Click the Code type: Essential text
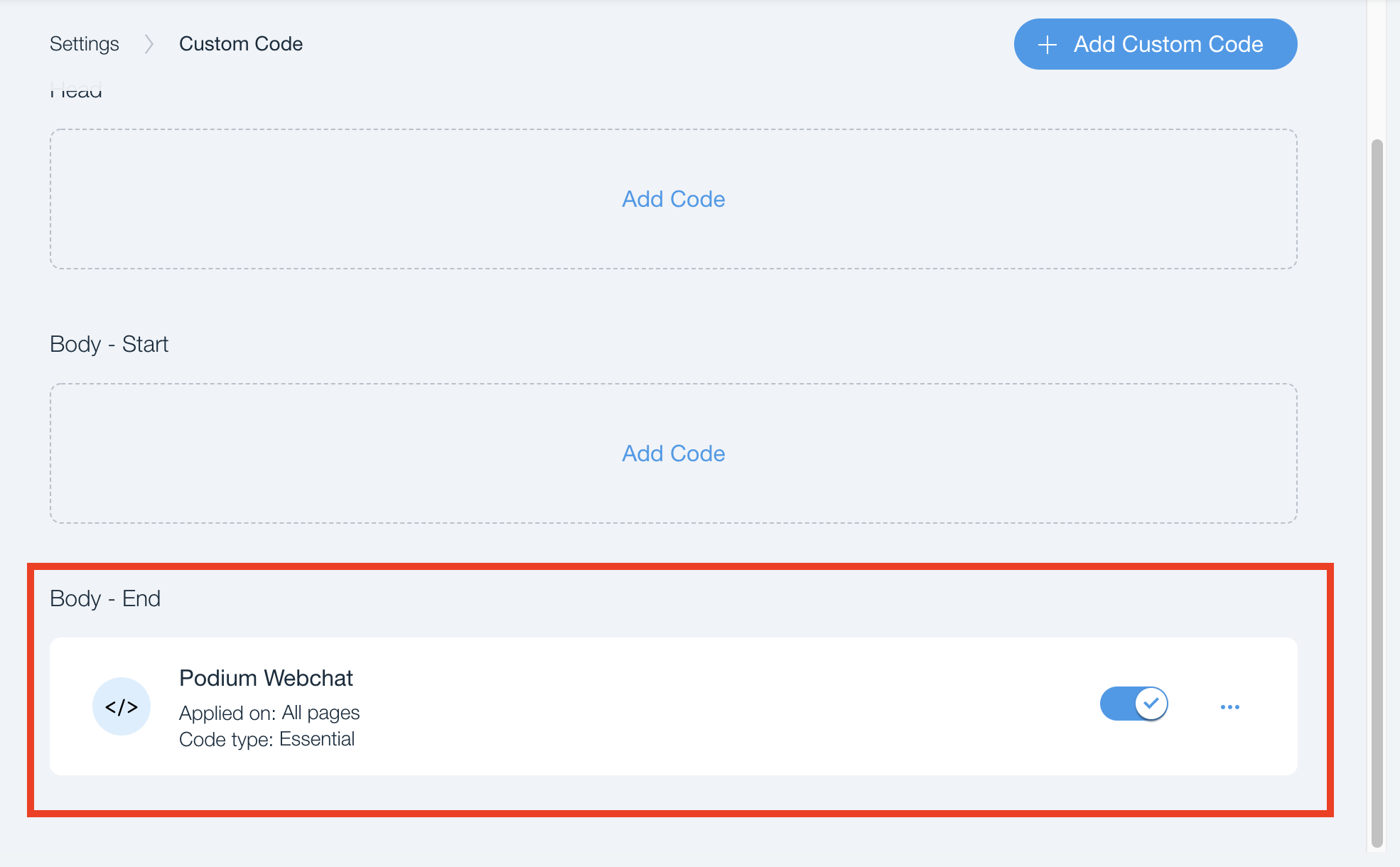The width and height of the screenshot is (1400, 867). (x=266, y=739)
